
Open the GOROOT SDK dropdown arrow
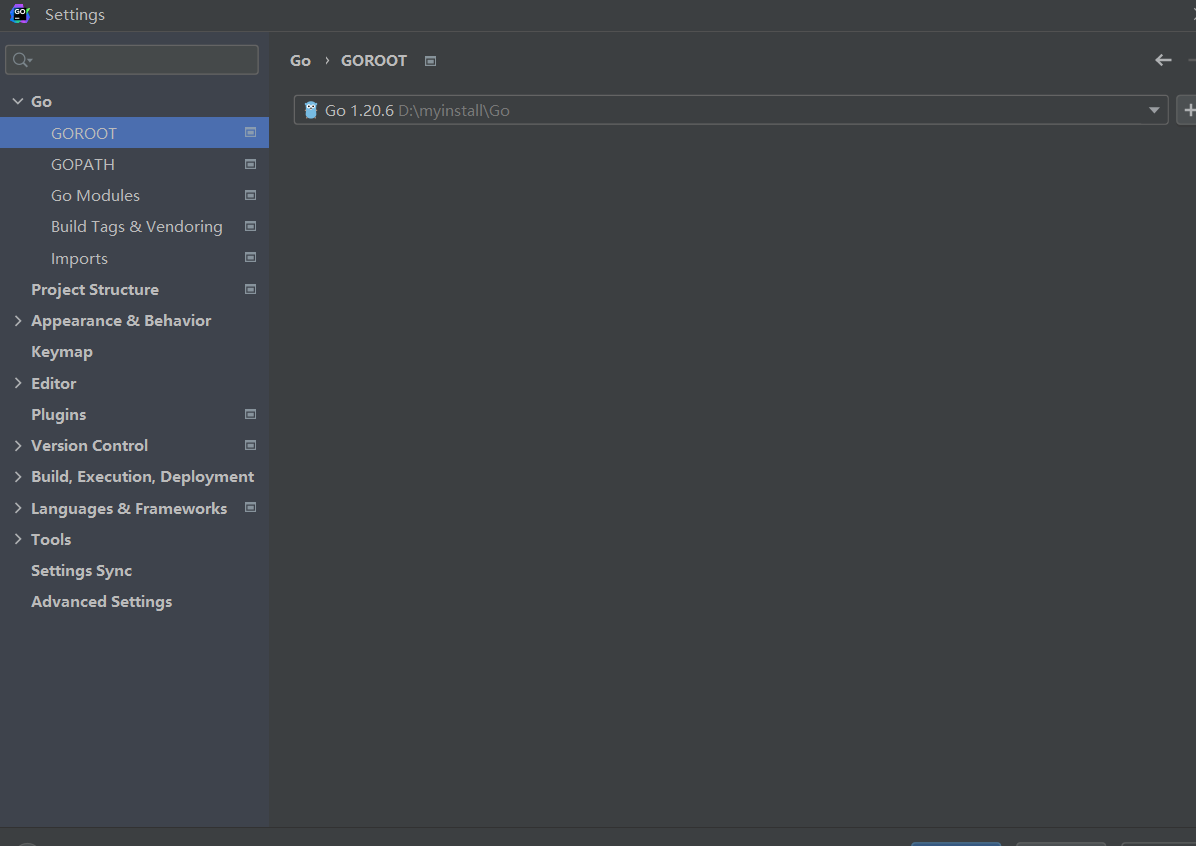(x=1154, y=110)
